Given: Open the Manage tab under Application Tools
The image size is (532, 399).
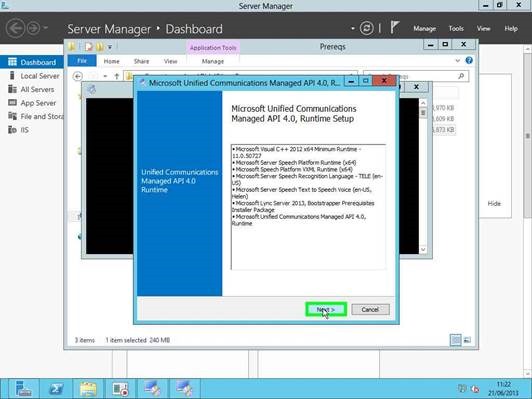Looking at the screenshot, I should tap(213, 61).
